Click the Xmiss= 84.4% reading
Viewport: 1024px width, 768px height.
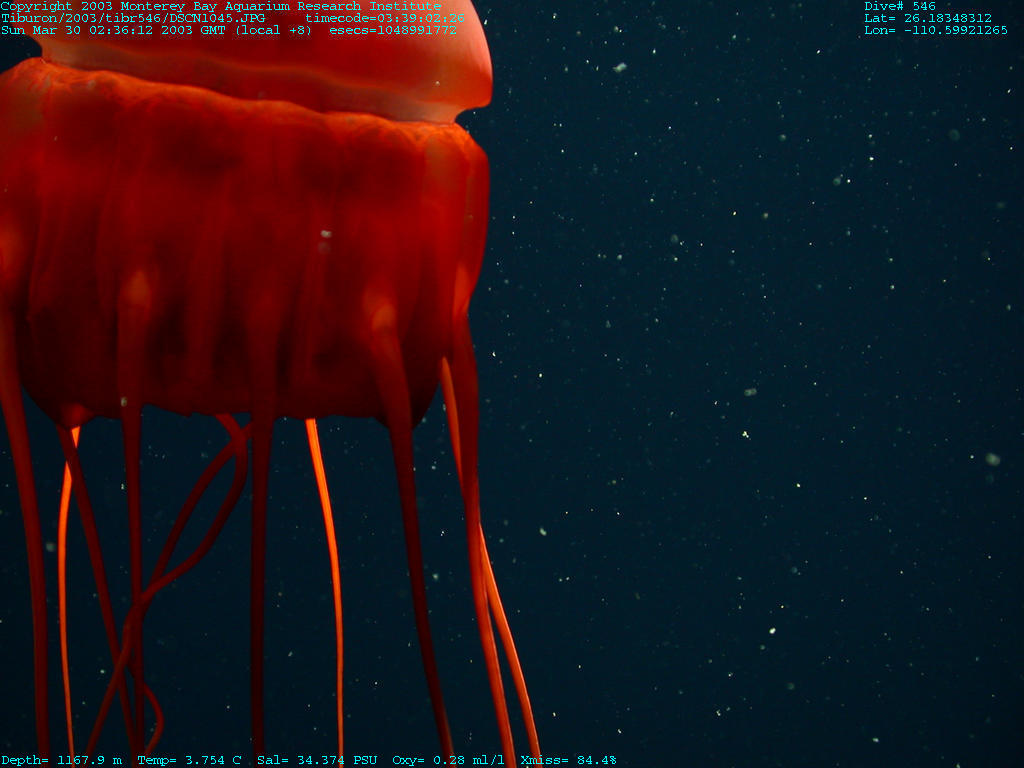pyautogui.click(x=568, y=760)
